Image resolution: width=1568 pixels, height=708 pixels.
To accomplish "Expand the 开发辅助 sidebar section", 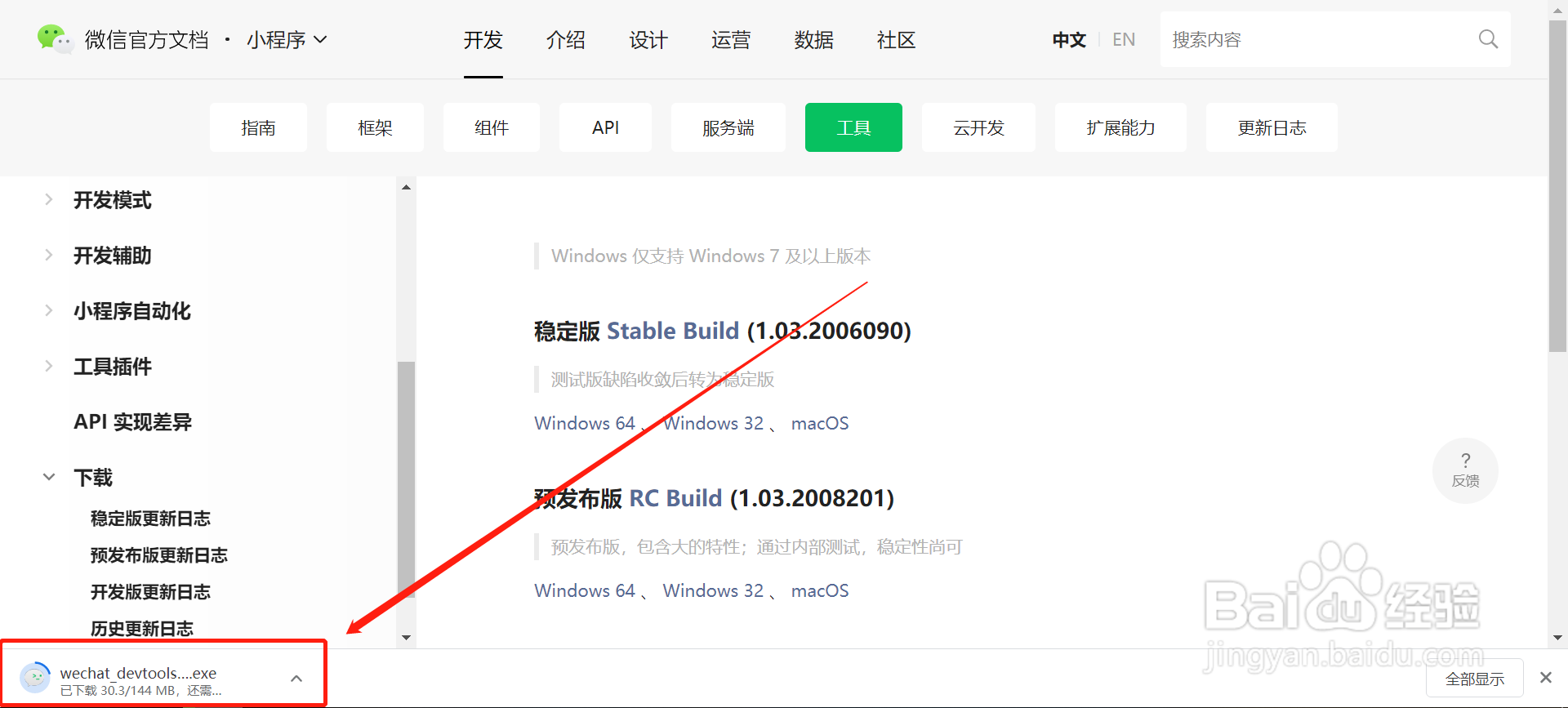I will point(49,255).
